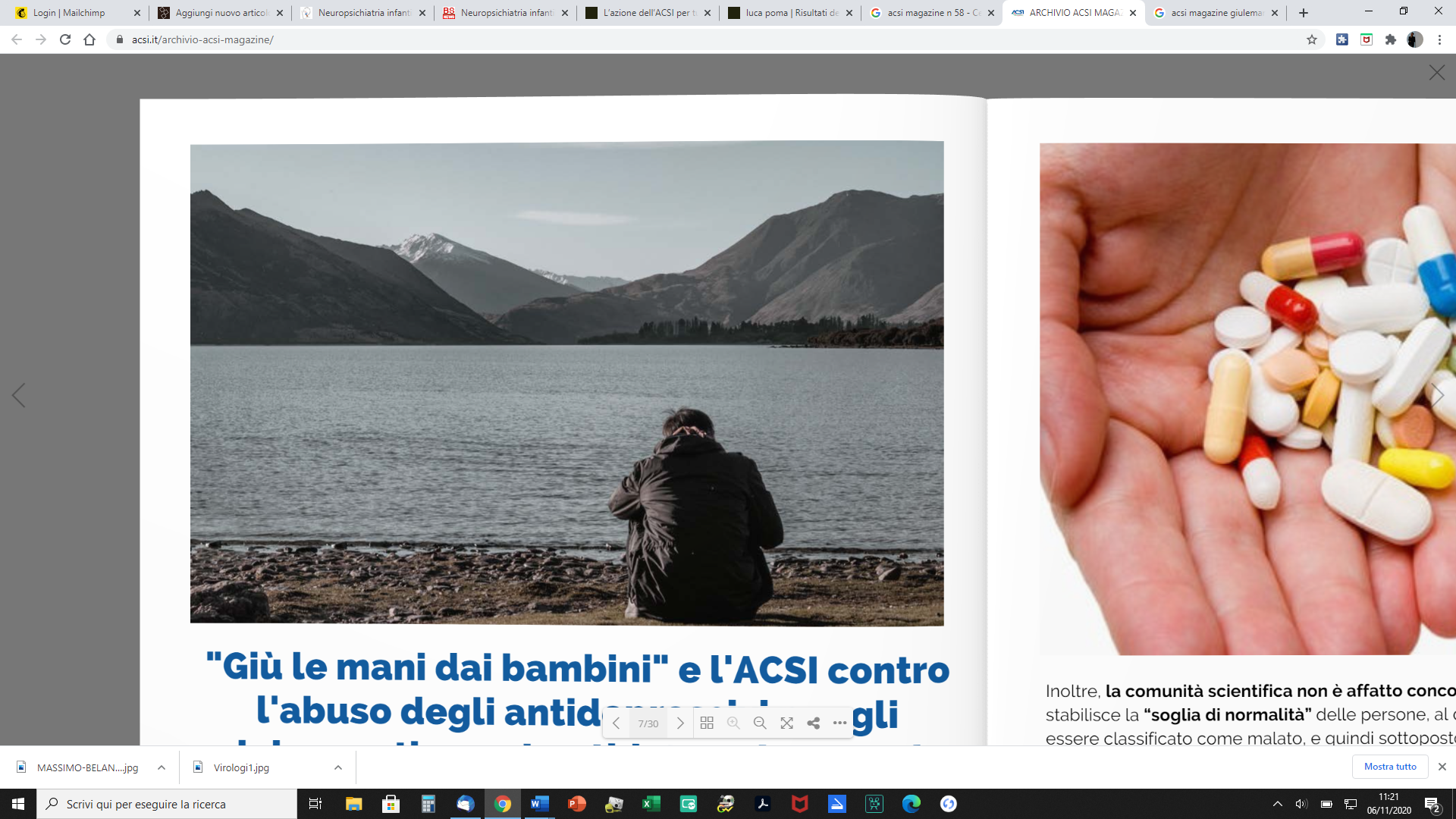Open the Chrome three-dot menu
The height and width of the screenshot is (819, 1456).
pos(1439,39)
